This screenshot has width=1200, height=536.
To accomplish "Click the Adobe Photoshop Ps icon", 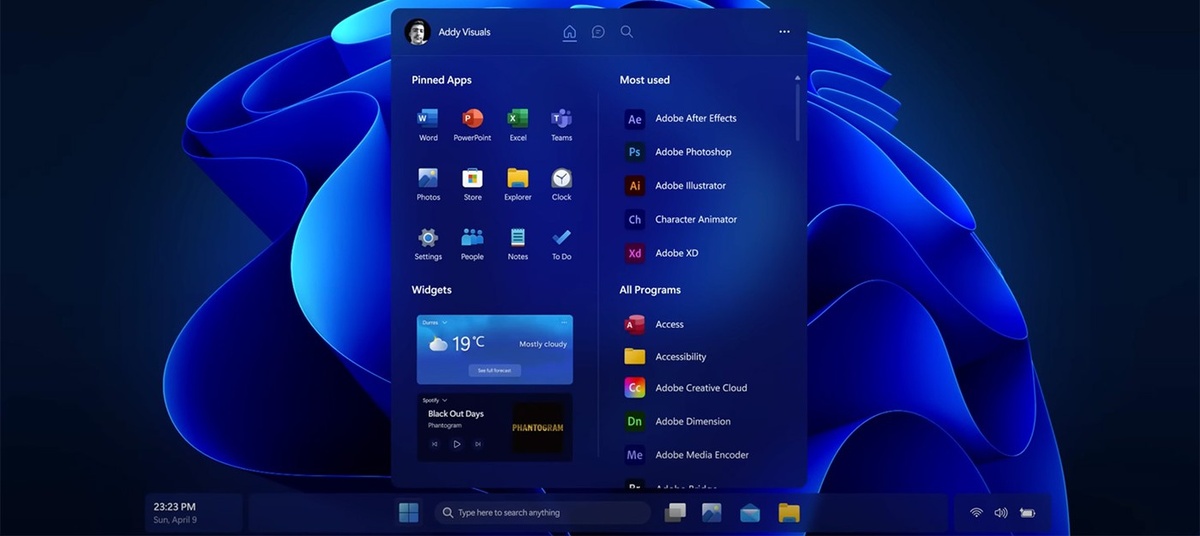I will pyautogui.click(x=635, y=152).
